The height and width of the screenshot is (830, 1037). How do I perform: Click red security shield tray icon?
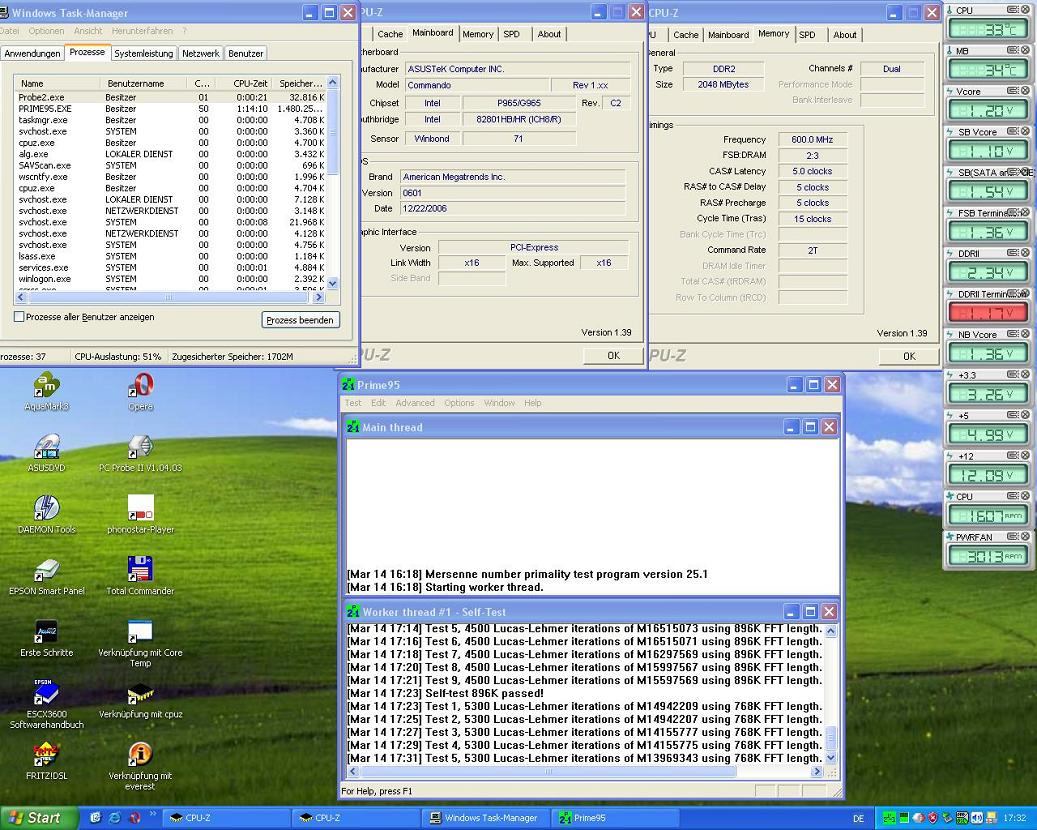point(933,818)
